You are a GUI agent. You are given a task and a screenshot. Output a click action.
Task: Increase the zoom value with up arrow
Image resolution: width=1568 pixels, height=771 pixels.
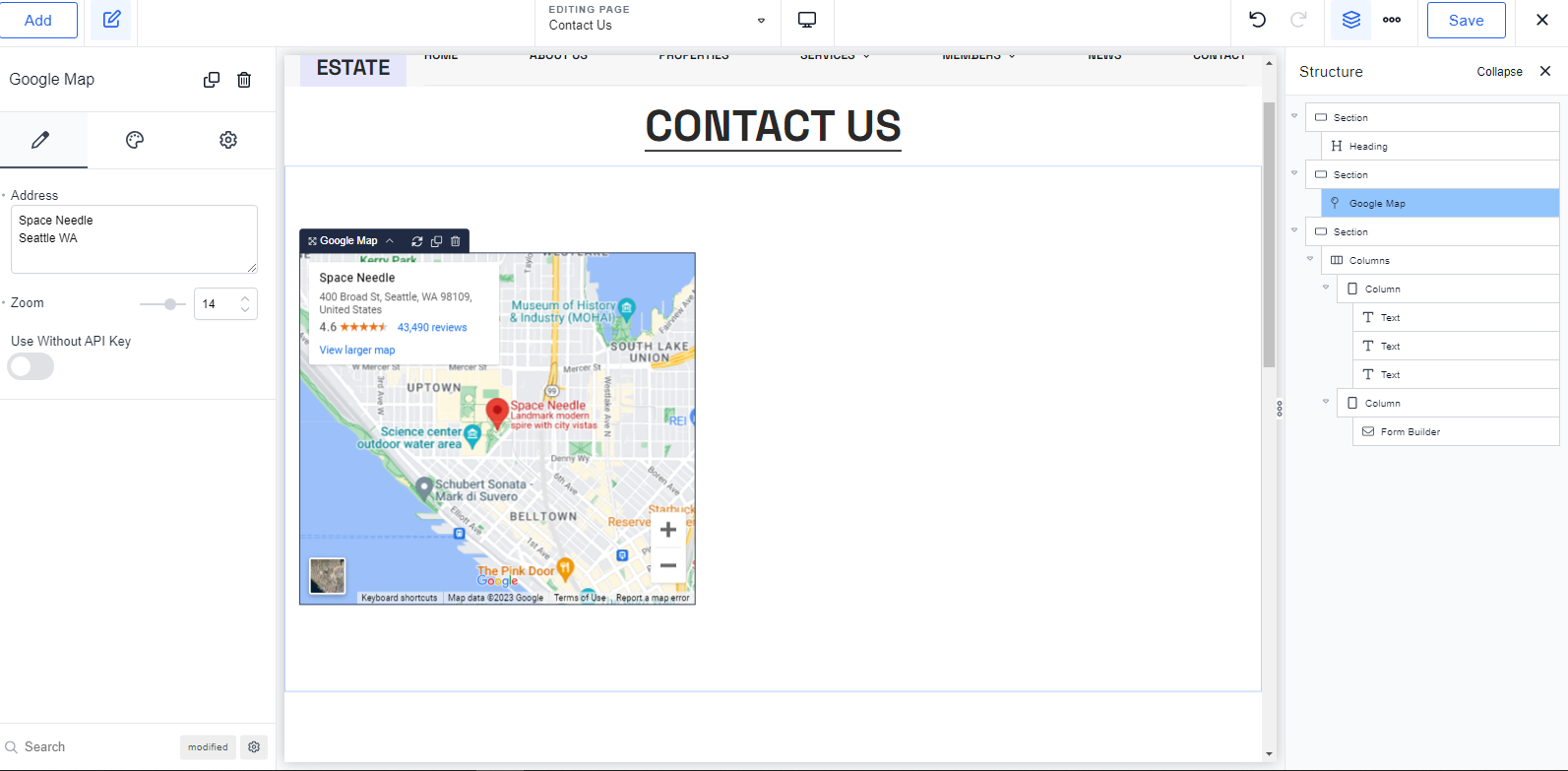tap(245, 298)
